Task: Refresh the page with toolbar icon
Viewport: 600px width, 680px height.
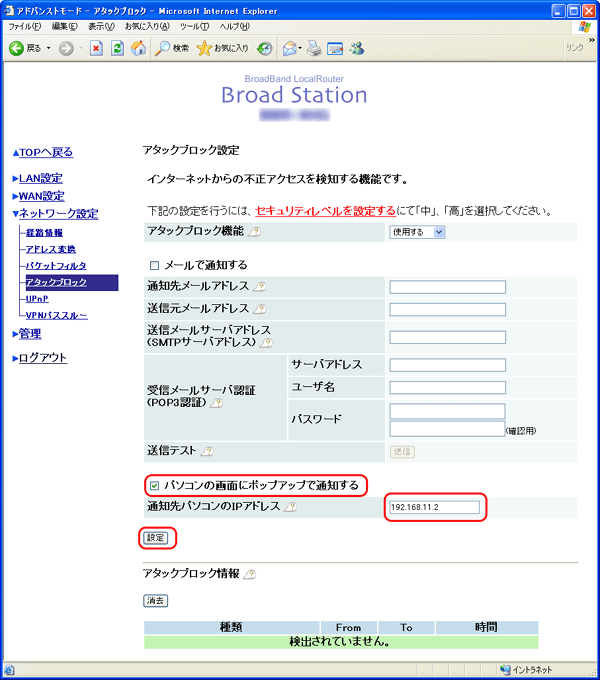Action: coord(117,48)
